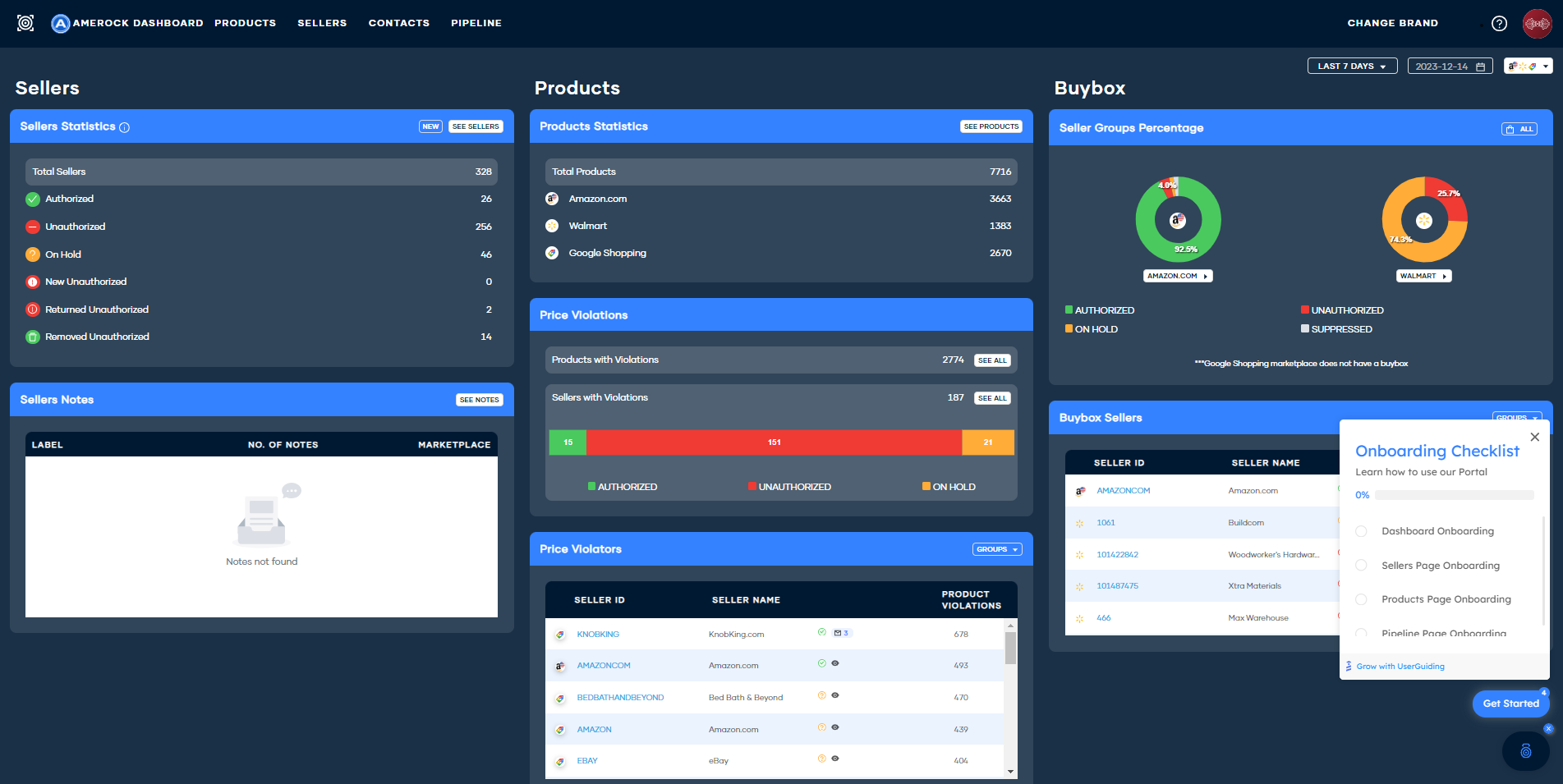Click the floating chat widget icon
Viewport: 1563px width, 784px height.
tap(1525, 750)
